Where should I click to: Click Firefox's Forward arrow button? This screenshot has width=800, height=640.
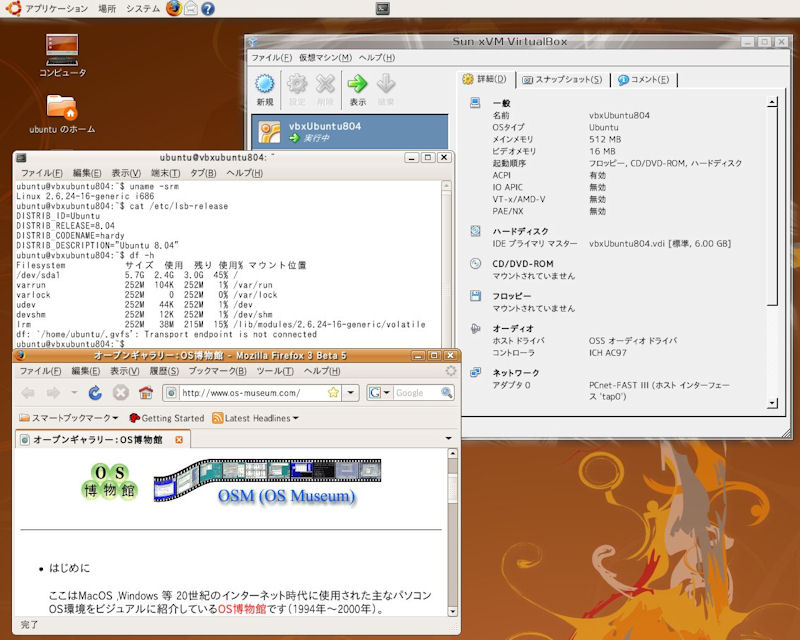53,392
